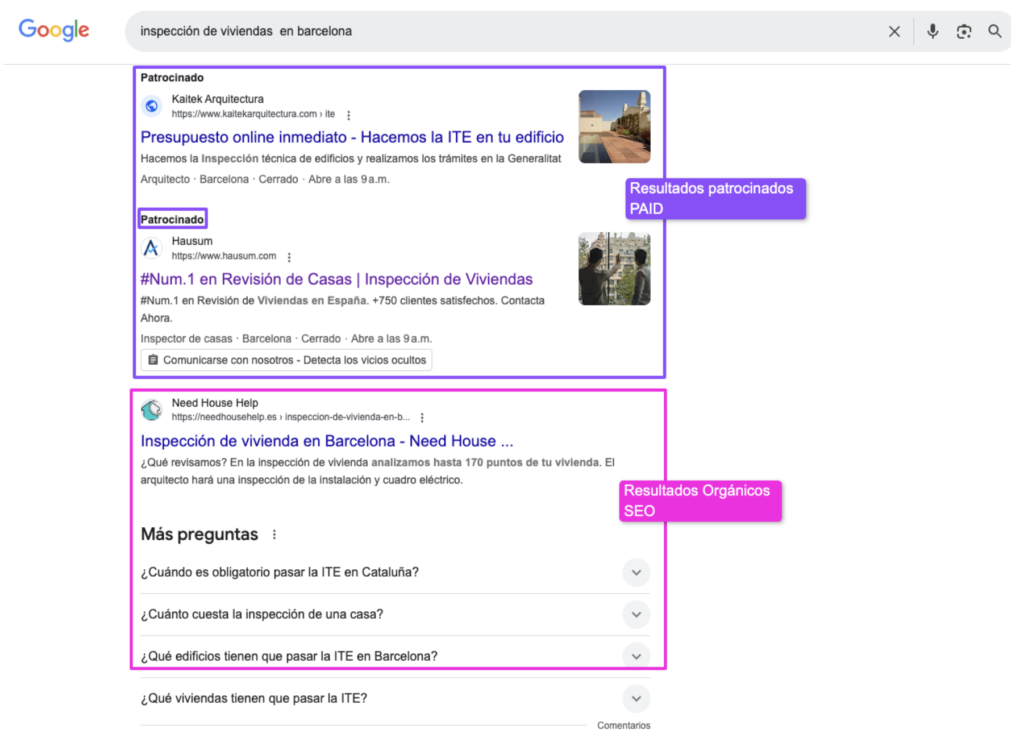Screen dimensions: 1024x751
Task: Click the search magnifier icon
Action: [994, 31]
